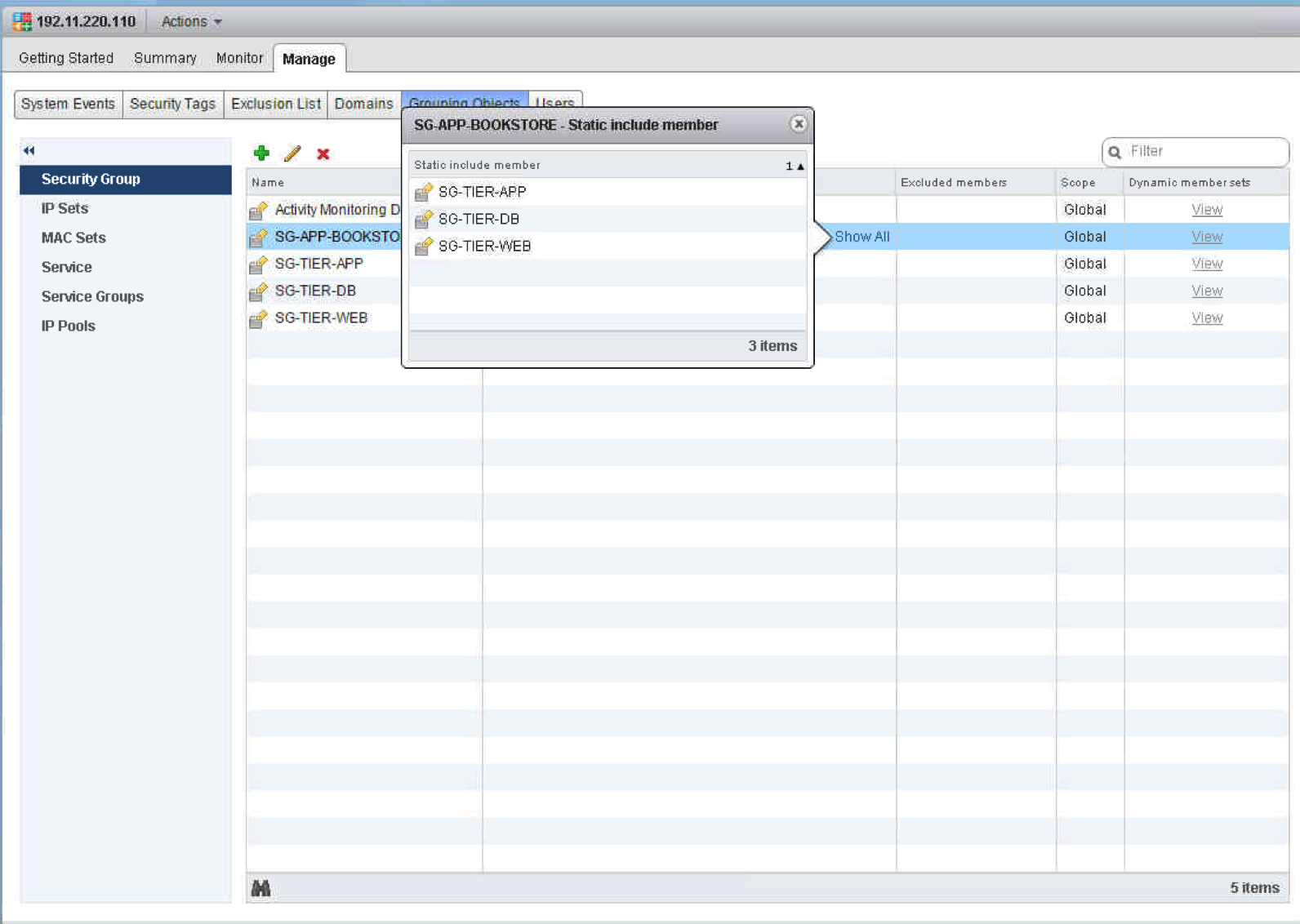The height and width of the screenshot is (924, 1300).
Task: Click the SG-TIER-DB icon in popup list
Action: coord(423,220)
